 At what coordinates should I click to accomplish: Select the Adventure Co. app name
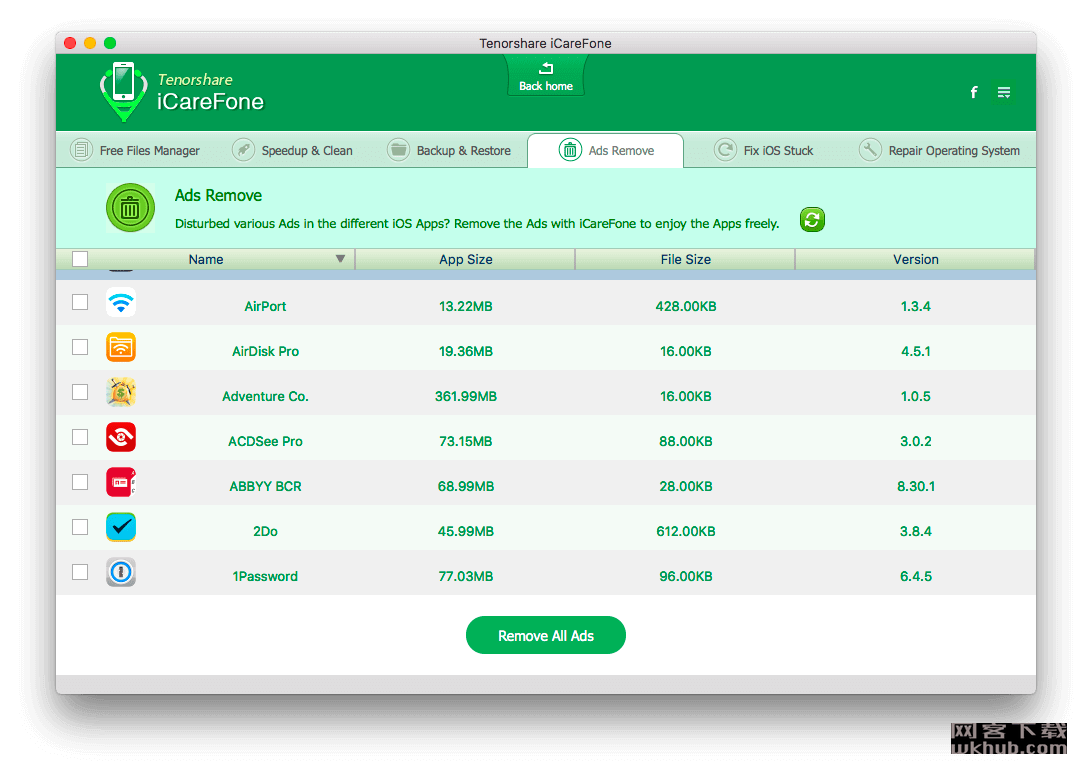265,396
